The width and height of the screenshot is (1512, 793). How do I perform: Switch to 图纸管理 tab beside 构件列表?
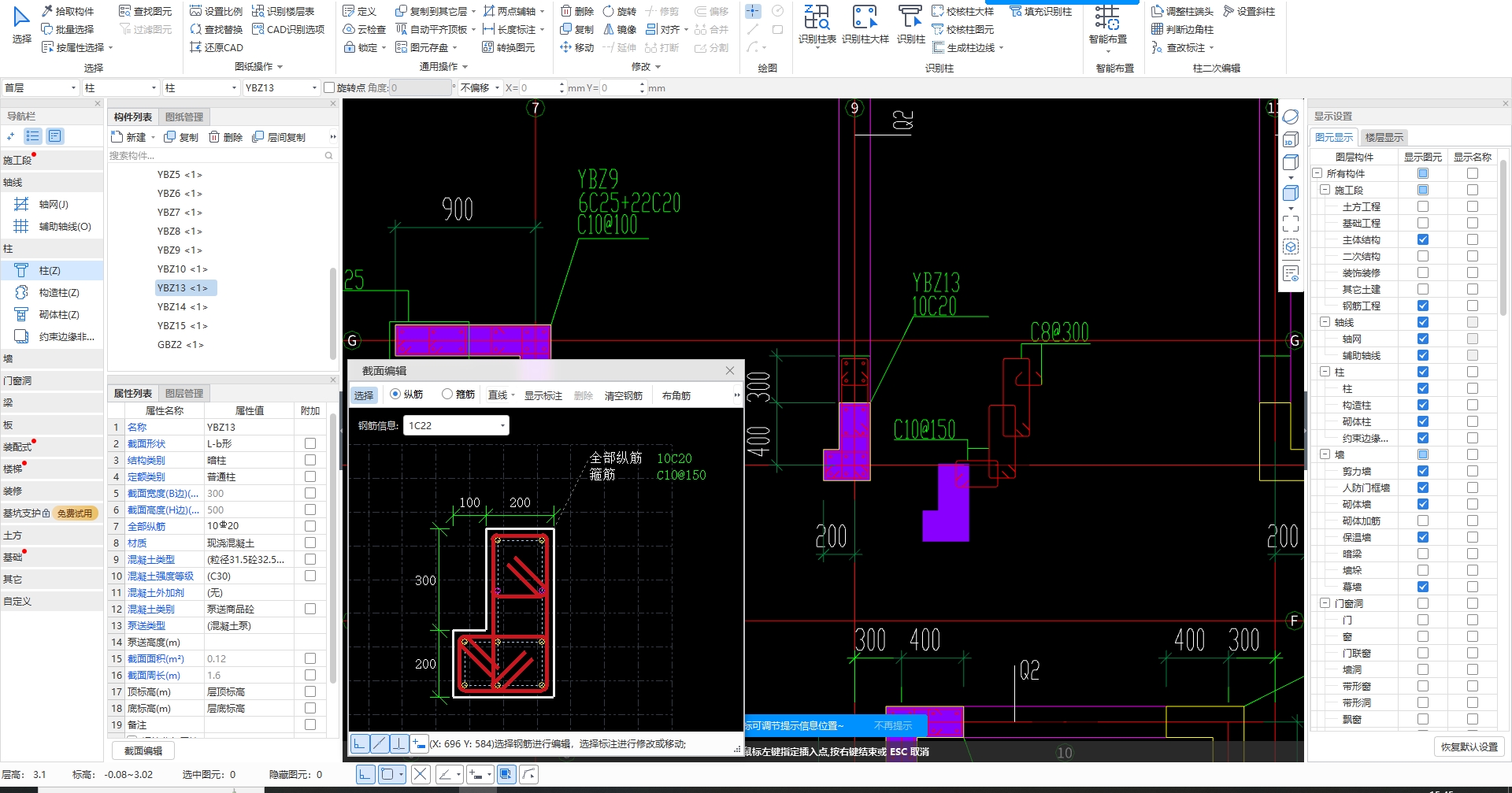point(184,117)
